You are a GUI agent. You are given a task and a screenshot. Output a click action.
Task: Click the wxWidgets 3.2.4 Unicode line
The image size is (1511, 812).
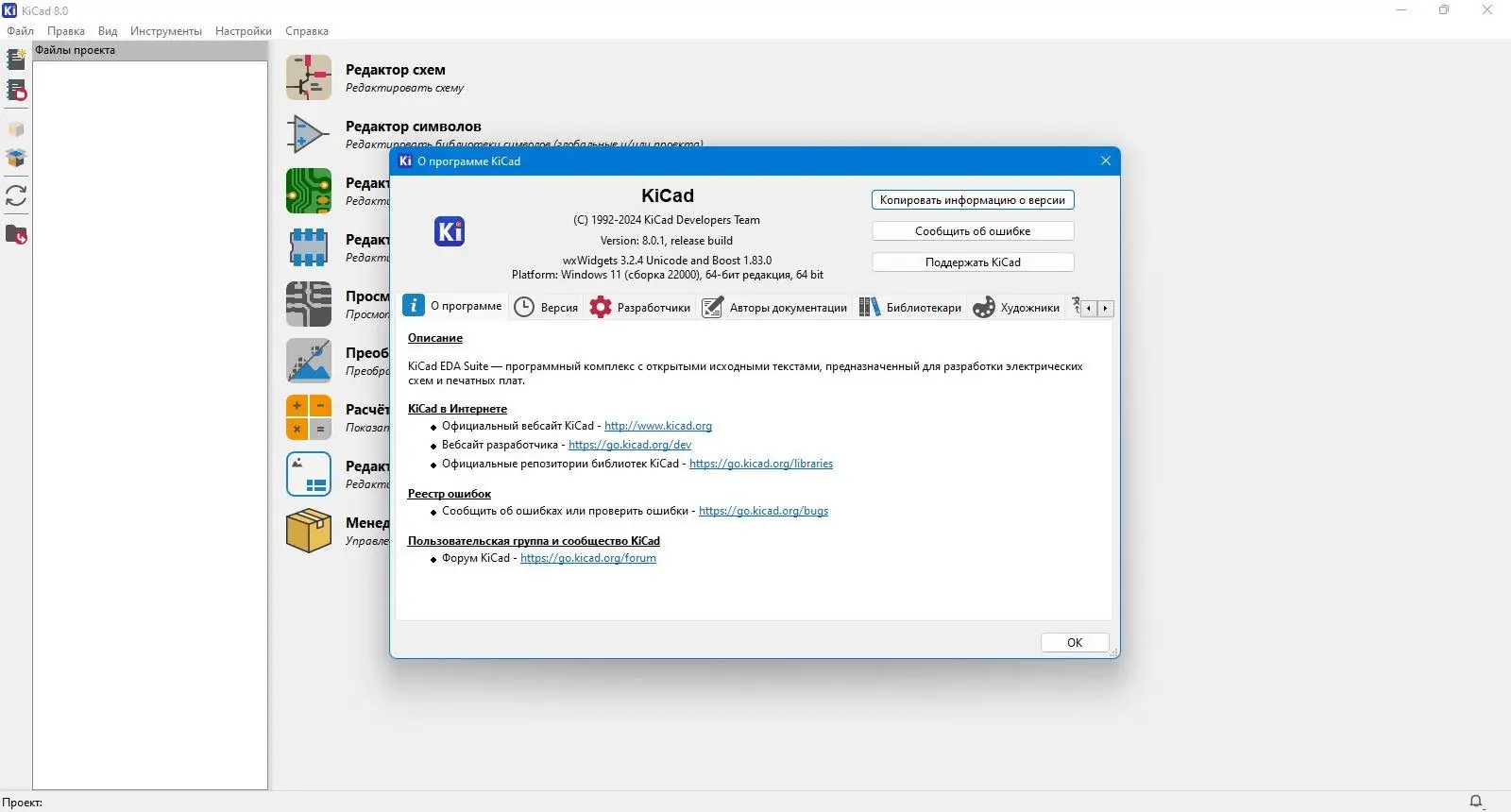tap(668, 261)
